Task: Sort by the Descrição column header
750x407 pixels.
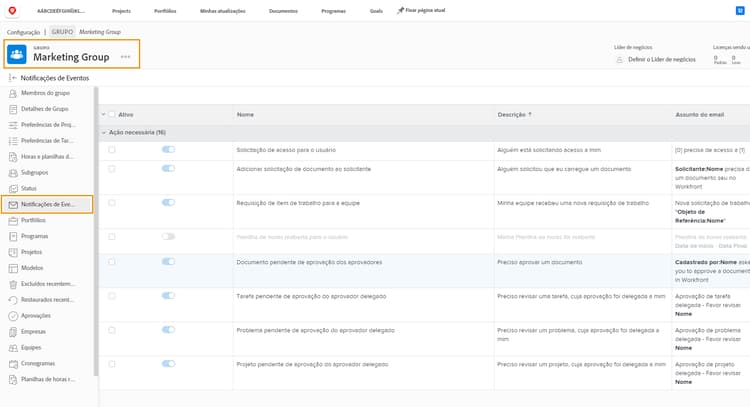Action: [515, 114]
